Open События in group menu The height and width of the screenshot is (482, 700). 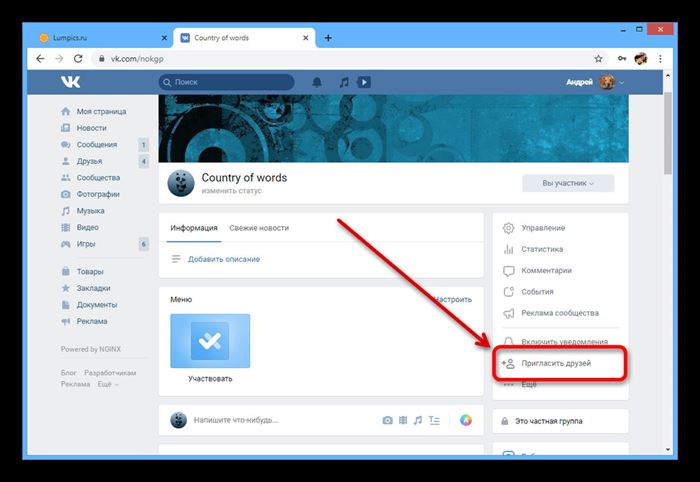pyautogui.click(x=538, y=291)
